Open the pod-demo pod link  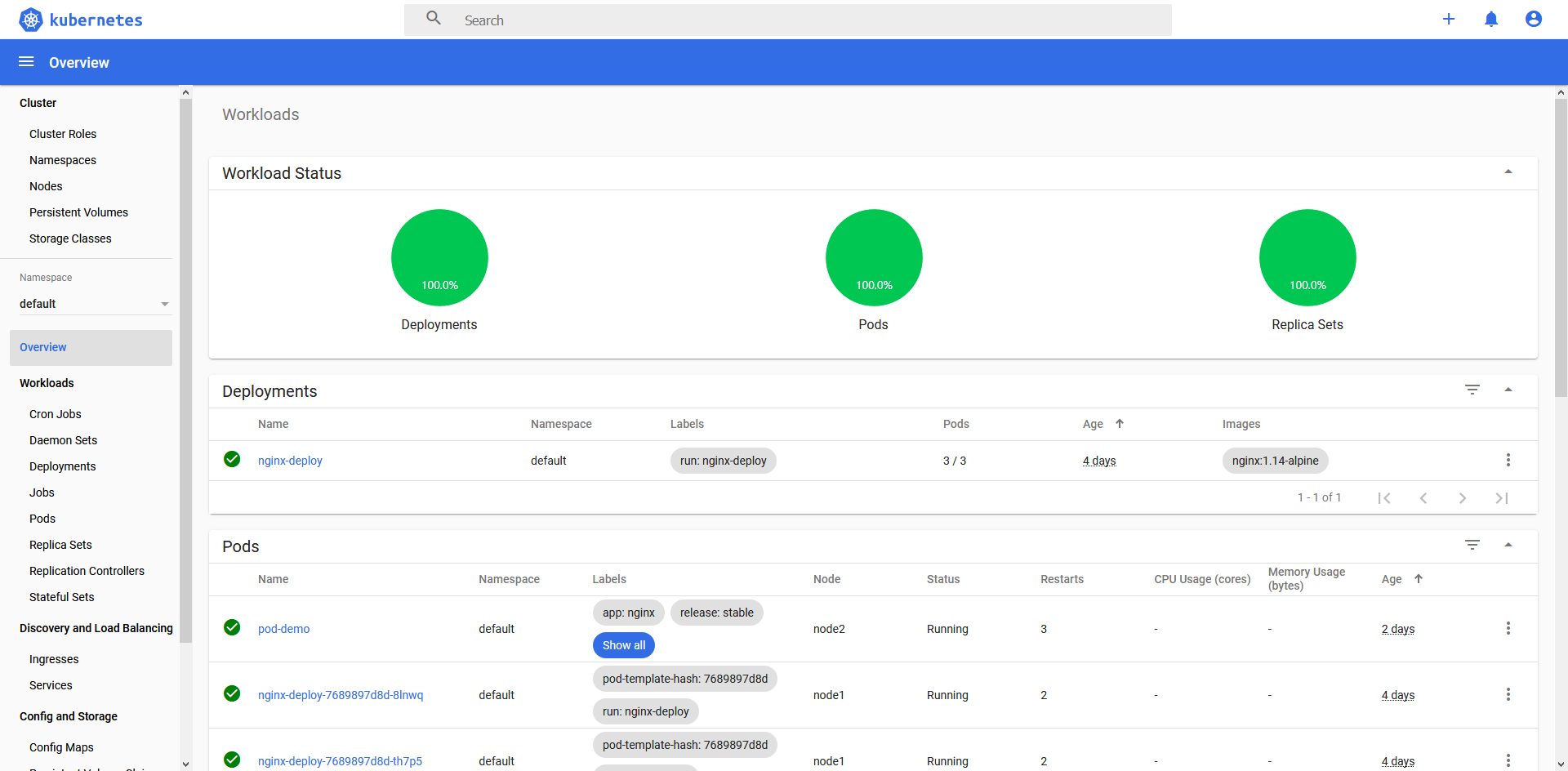283,629
